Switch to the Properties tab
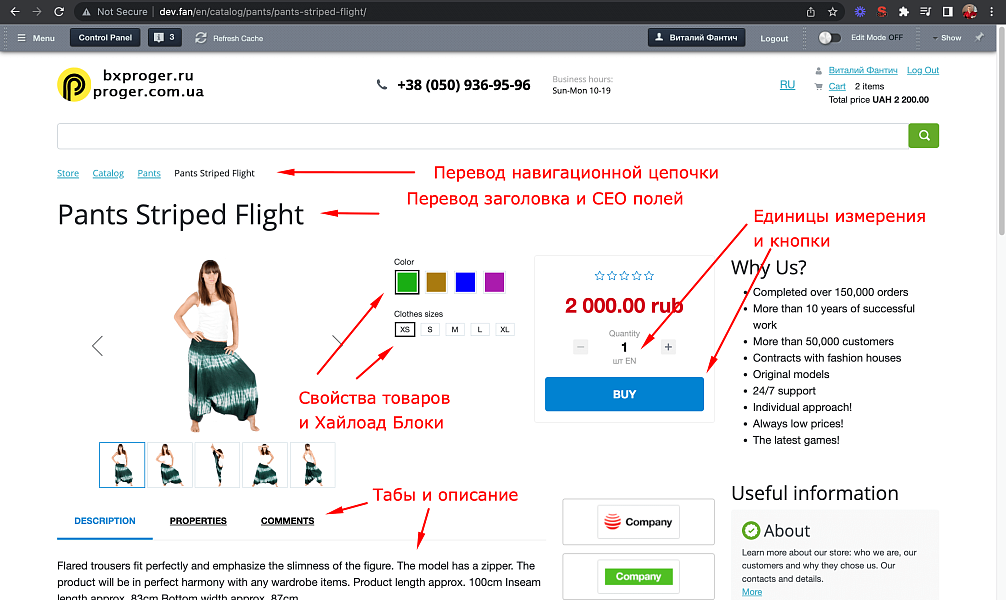The image size is (1006, 600). pos(198,521)
